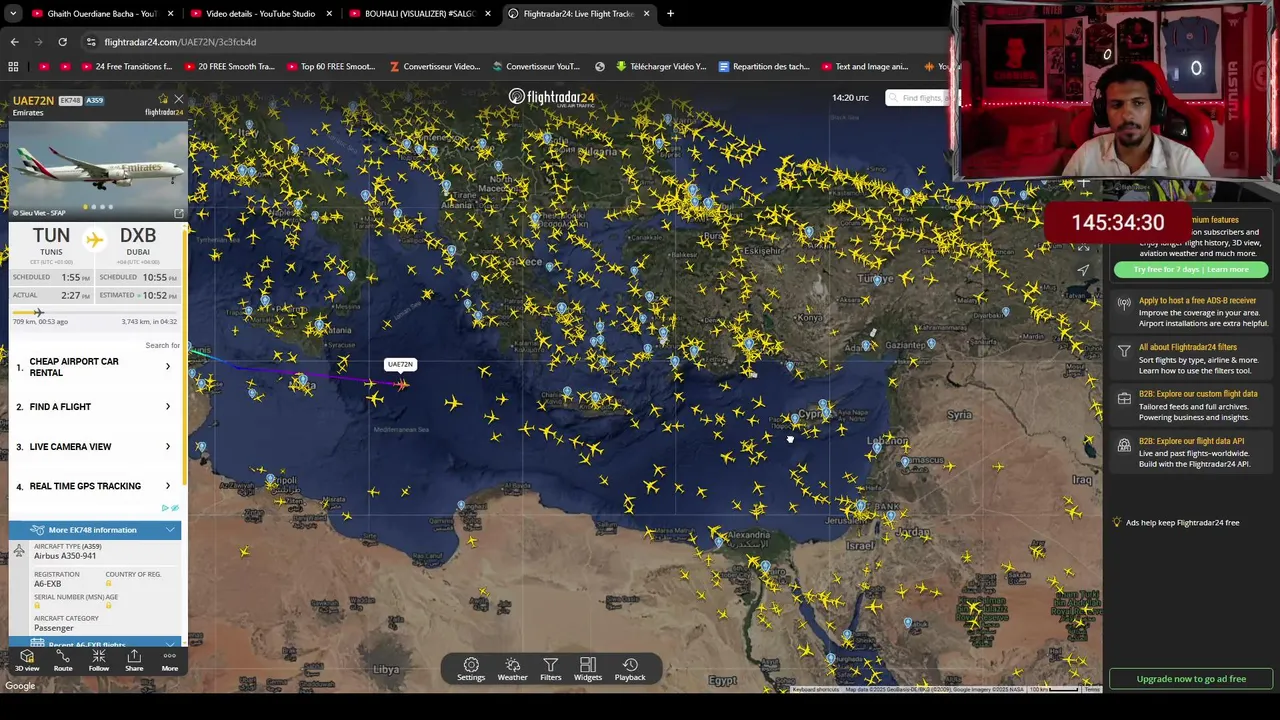Expand Real Time GPS Tracking entry
The width and height of the screenshot is (1280, 720).
point(95,486)
